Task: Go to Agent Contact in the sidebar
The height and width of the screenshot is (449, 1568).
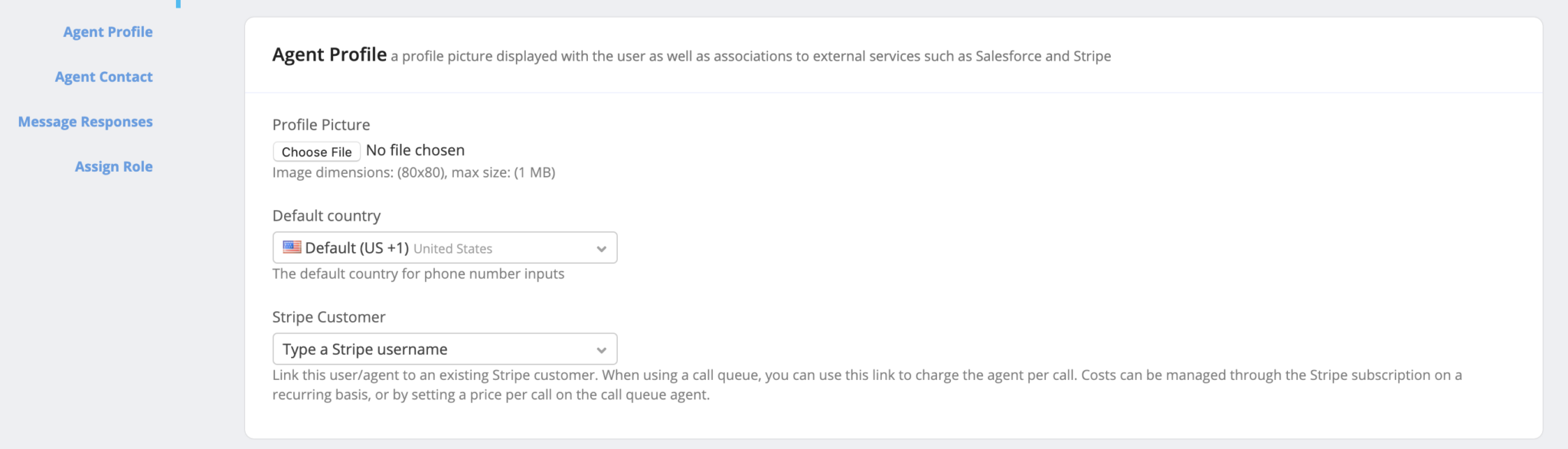Action: pos(104,77)
